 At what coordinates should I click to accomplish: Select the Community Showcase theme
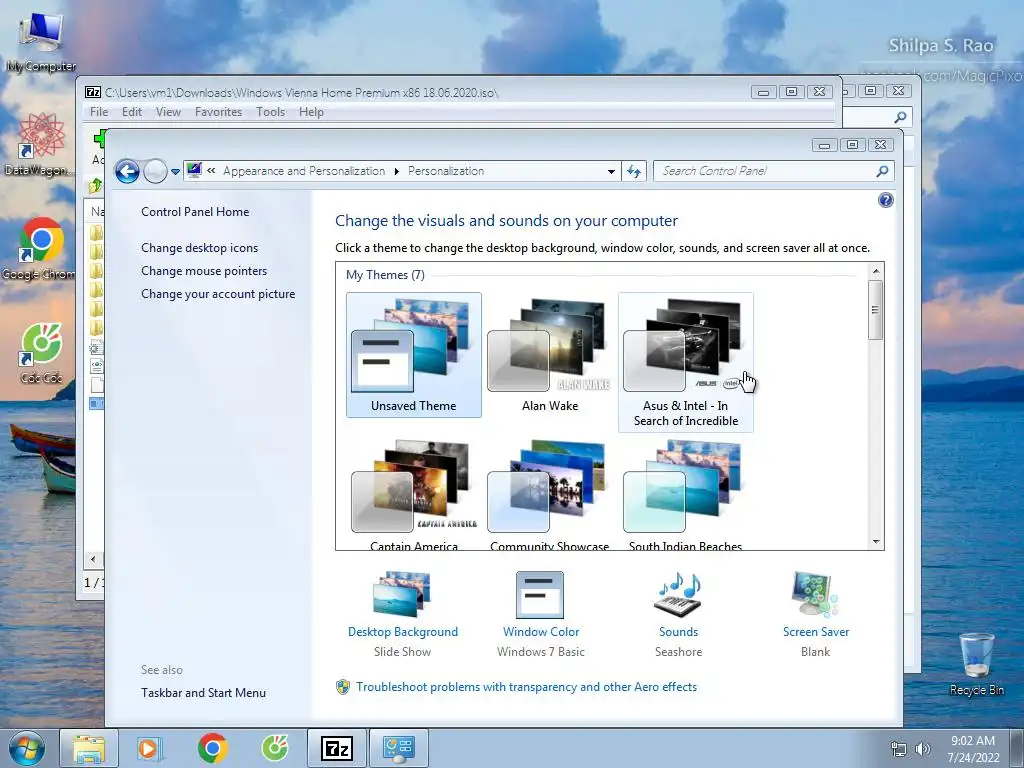click(x=549, y=494)
